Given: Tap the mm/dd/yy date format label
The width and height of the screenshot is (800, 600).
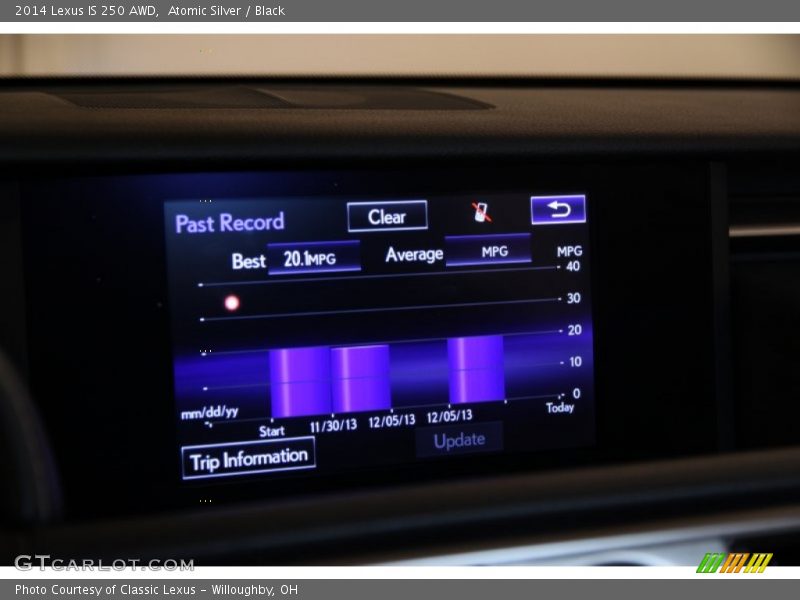Looking at the screenshot, I should pyautogui.click(x=209, y=412).
